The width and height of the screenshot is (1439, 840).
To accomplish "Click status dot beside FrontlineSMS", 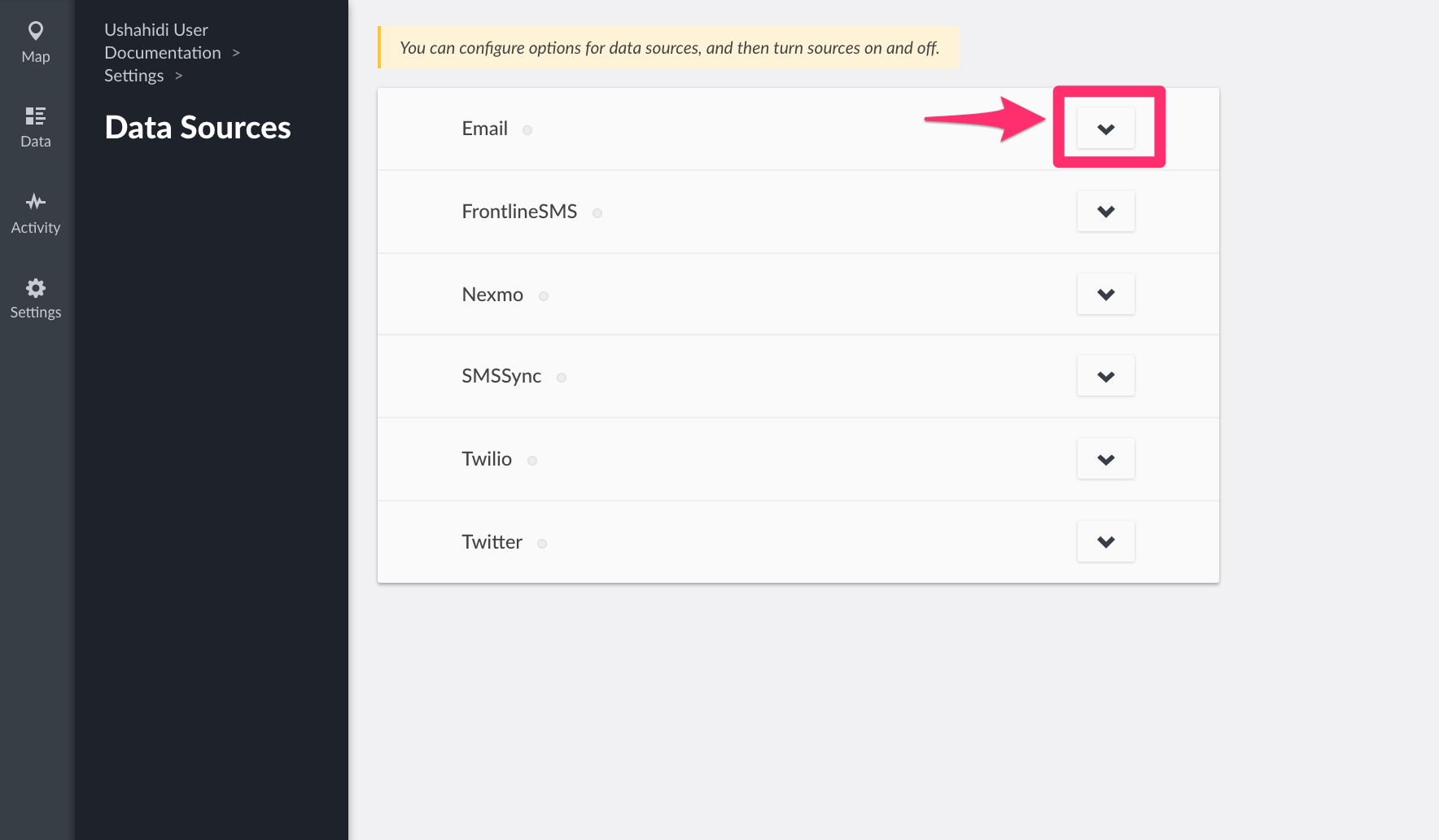I will 597,213.
